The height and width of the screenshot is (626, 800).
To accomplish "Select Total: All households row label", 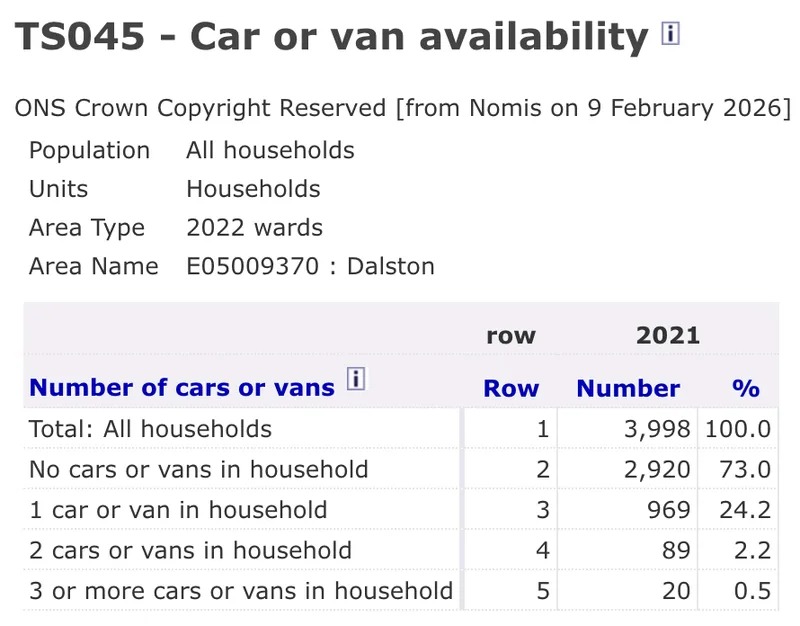I will [150, 429].
